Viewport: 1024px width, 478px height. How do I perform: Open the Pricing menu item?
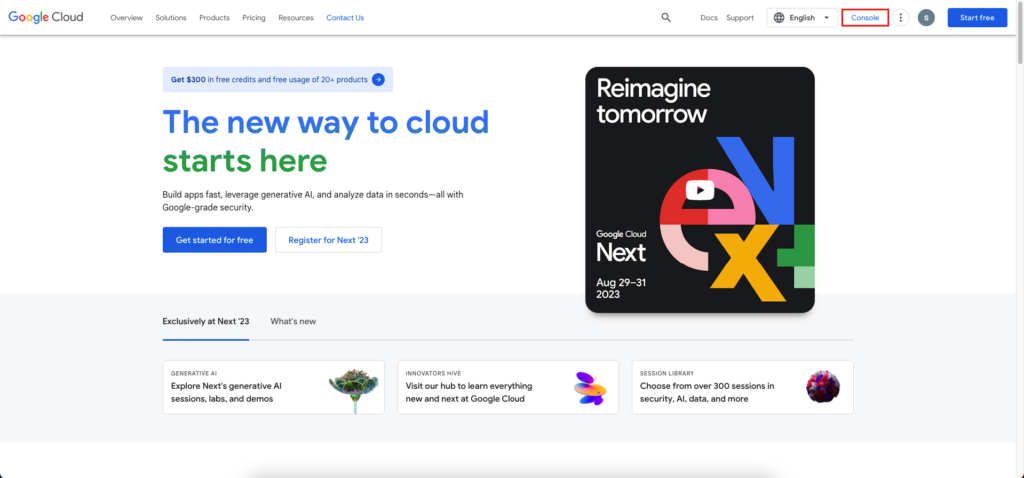[x=254, y=18]
